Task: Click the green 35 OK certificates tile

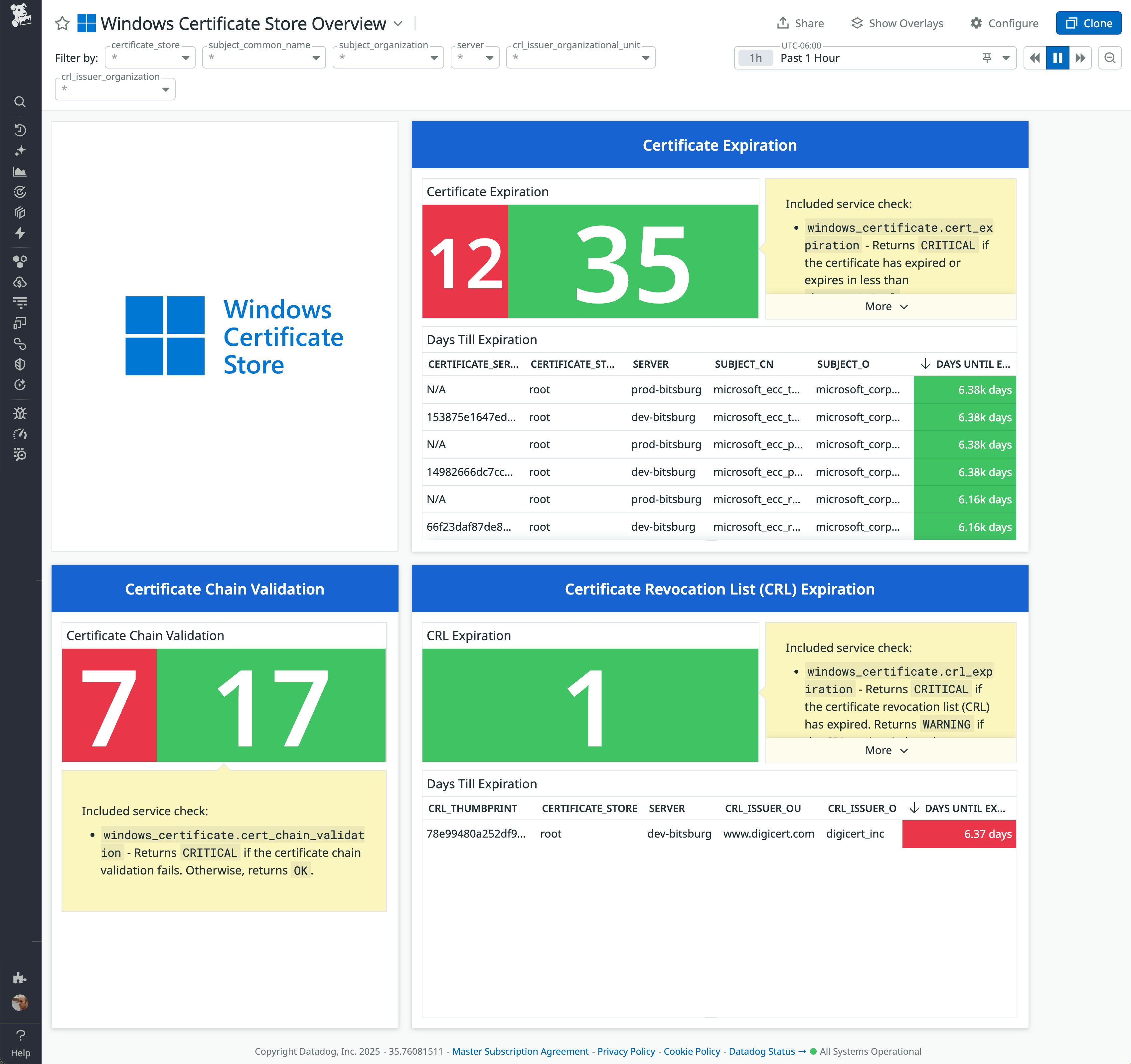Action: (633, 262)
